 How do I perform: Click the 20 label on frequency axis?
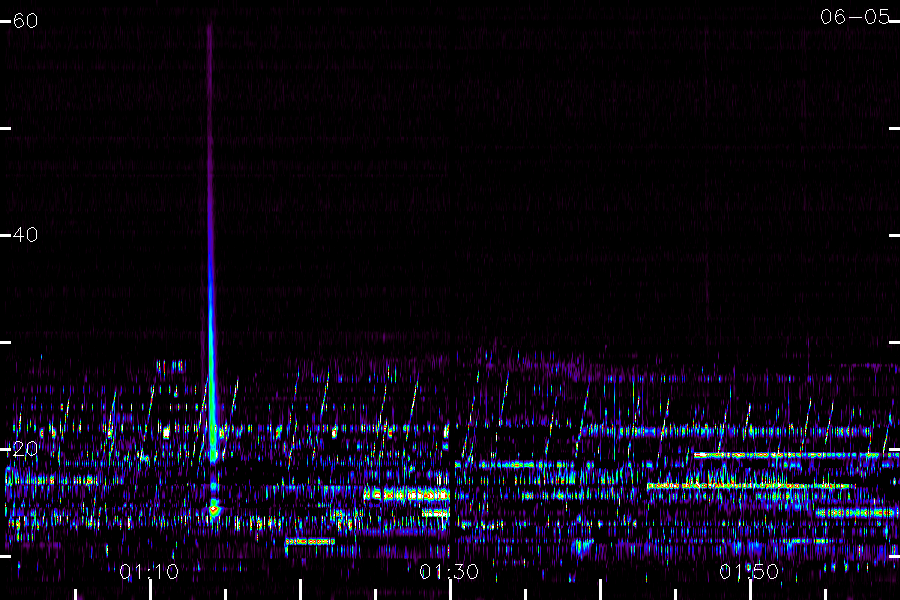point(25,449)
